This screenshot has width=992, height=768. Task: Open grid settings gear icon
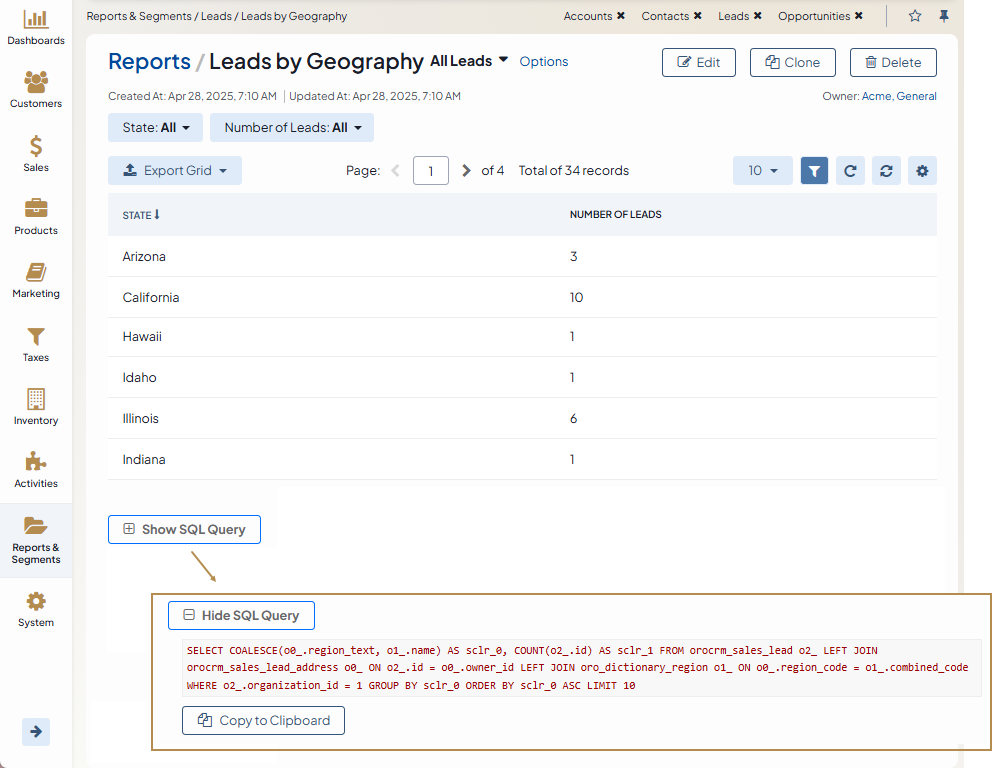[922, 171]
